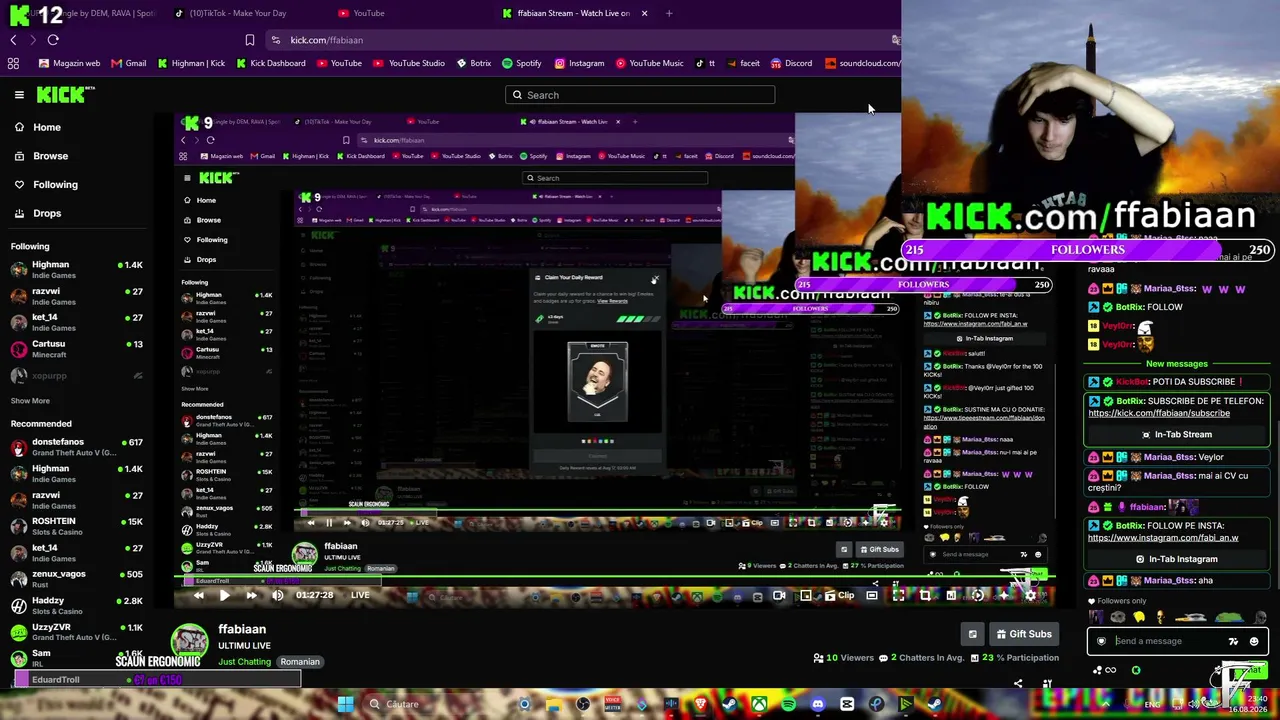Viewport: 1280px width, 720px height.
Task: Mute the stream using the volume icon
Action: tap(278, 595)
